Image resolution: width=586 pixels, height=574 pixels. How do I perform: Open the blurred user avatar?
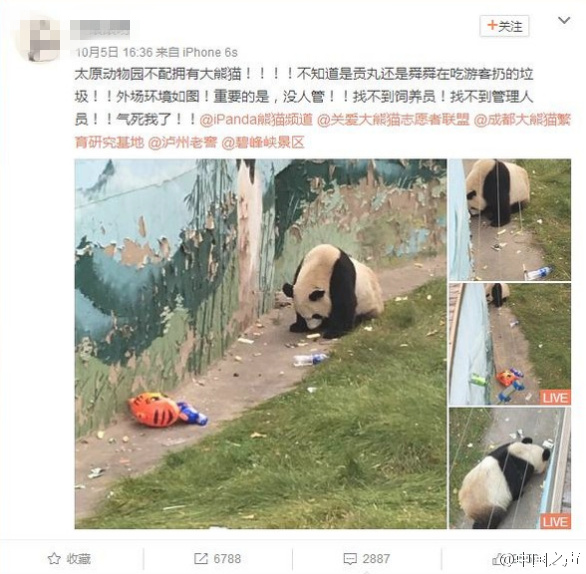click(x=38, y=40)
